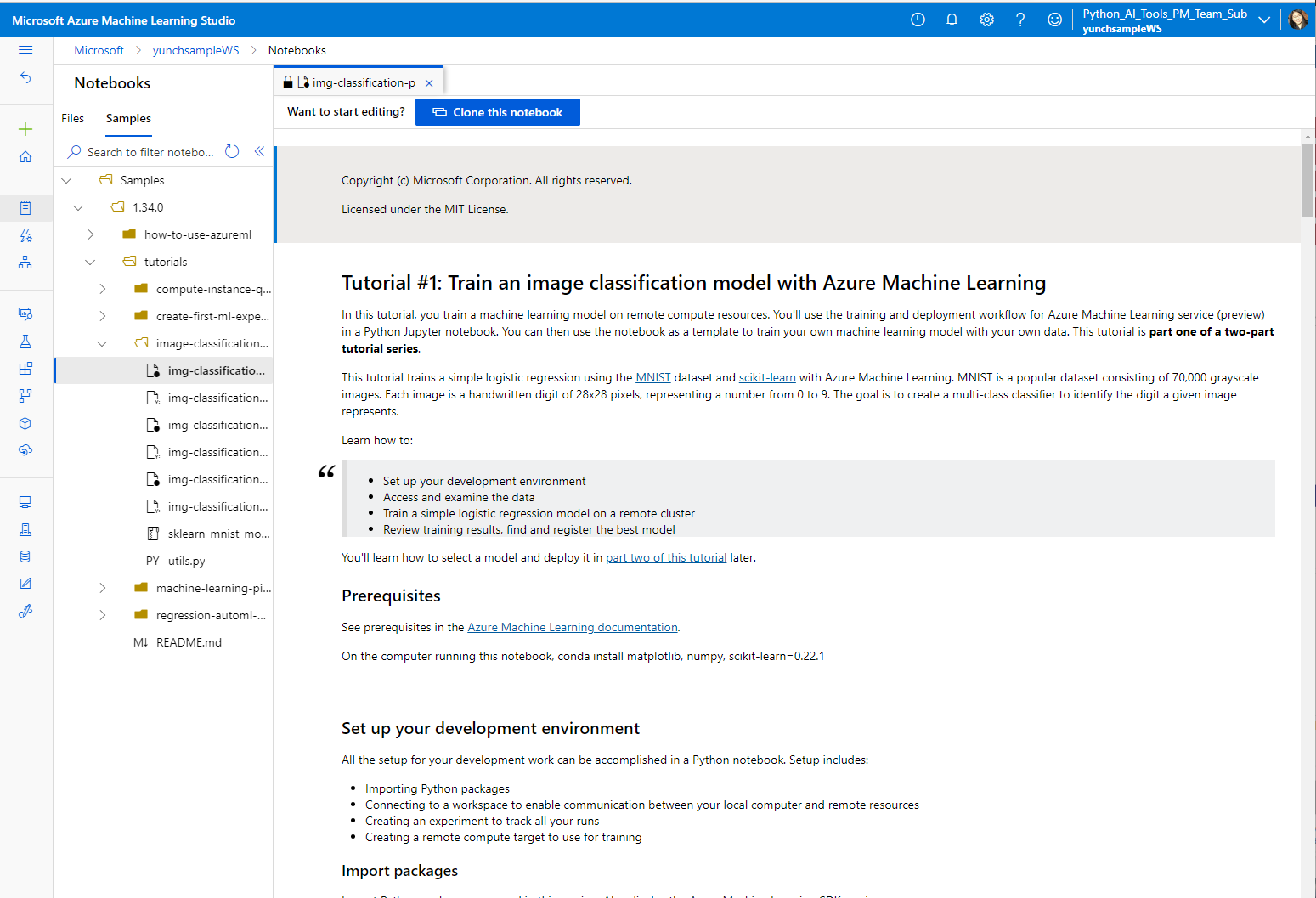
Task: Open the Models cube icon in sidebar
Action: 25,423
